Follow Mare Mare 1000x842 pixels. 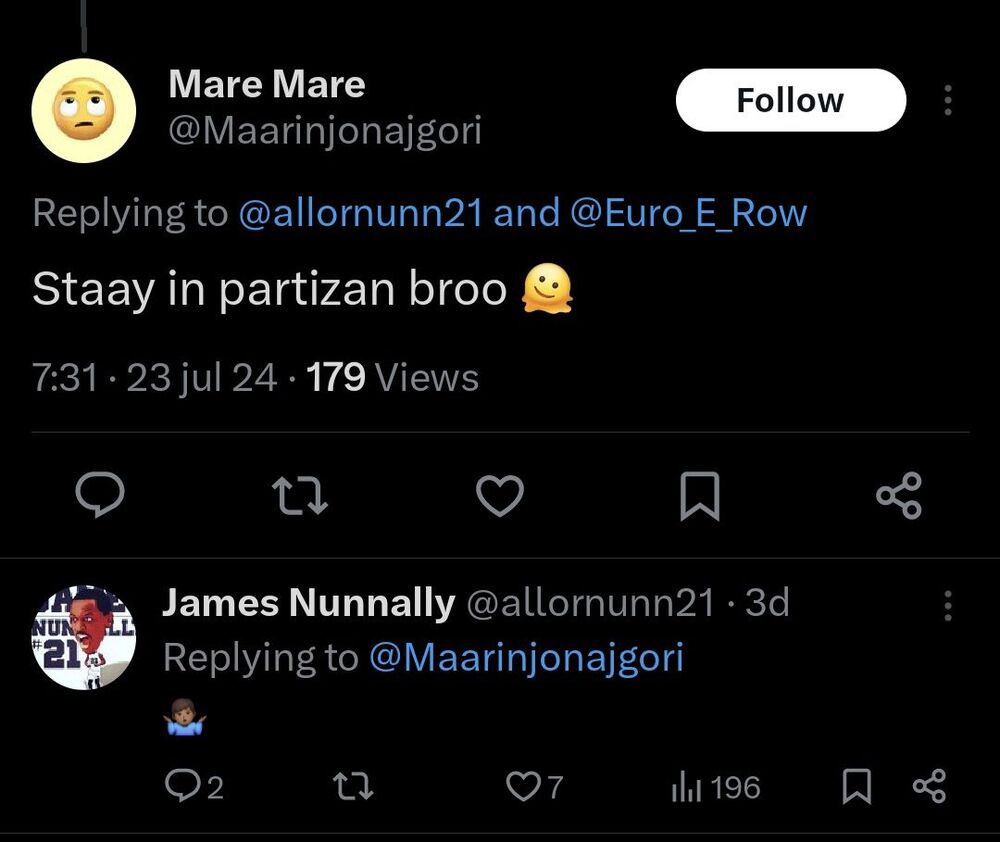[x=790, y=99]
